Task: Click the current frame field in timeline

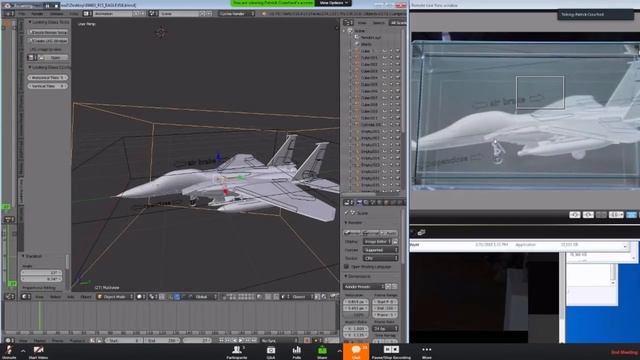Action: 197,340
